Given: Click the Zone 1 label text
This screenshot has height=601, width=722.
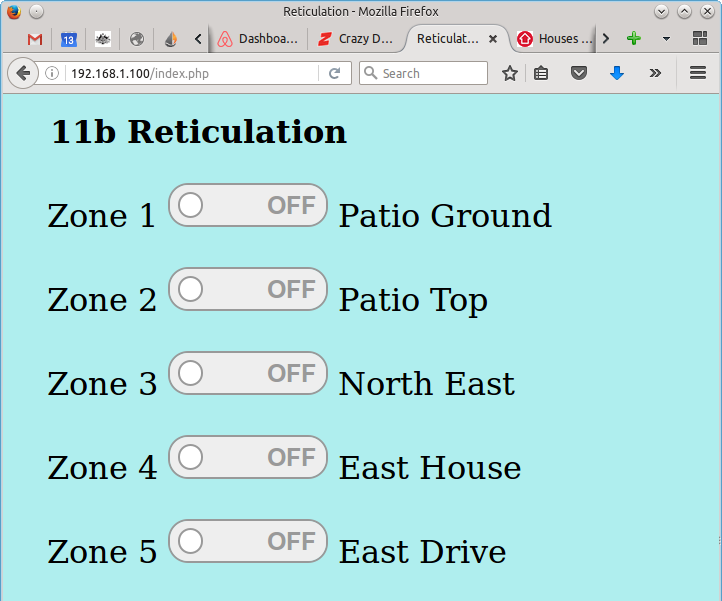Looking at the screenshot, I should pos(102,216).
